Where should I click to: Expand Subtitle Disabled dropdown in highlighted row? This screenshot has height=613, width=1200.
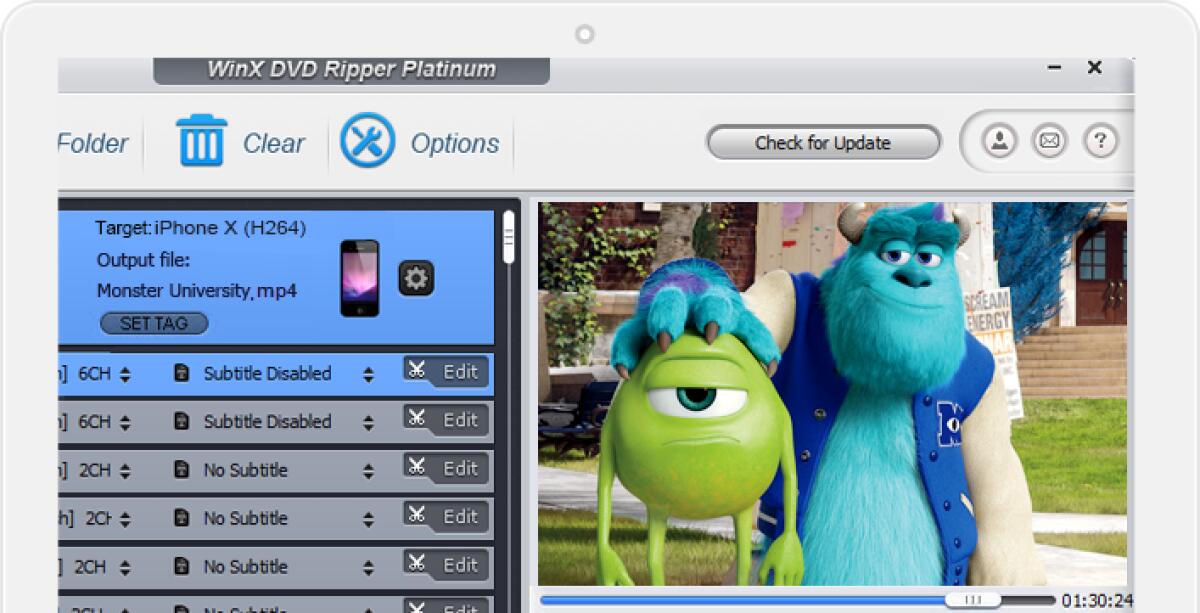(x=368, y=374)
